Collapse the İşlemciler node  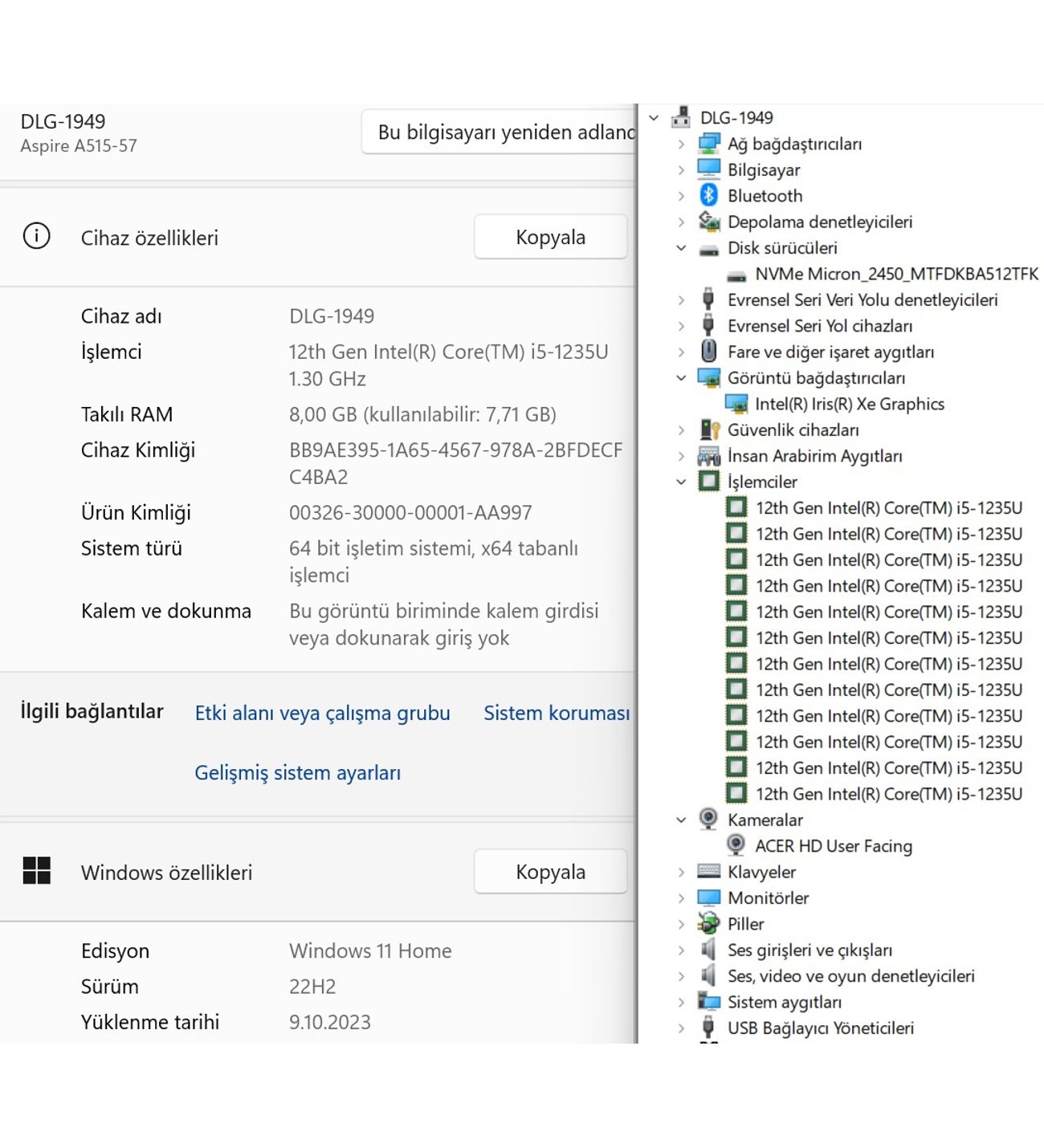click(681, 482)
